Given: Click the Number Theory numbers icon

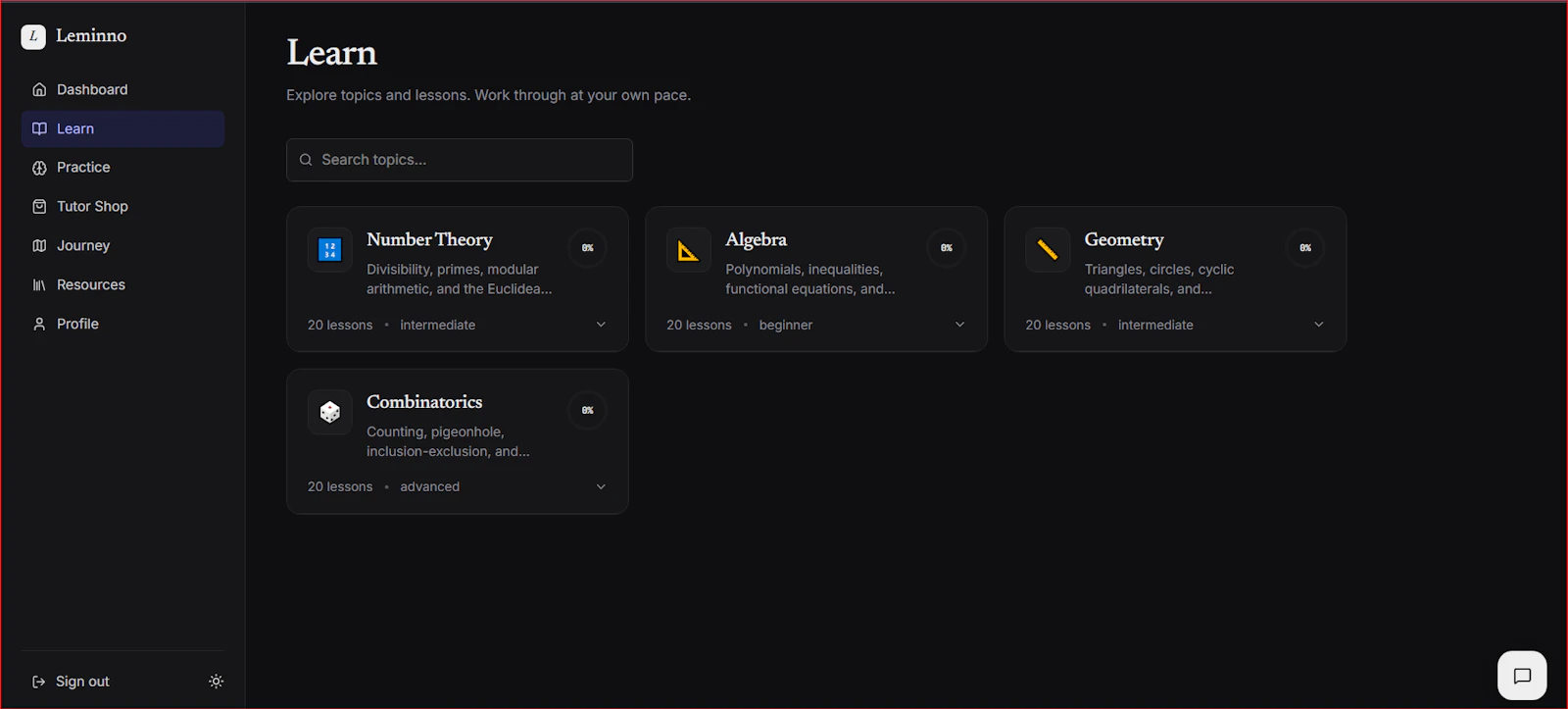Looking at the screenshot, I should click(x=330, y=250).
